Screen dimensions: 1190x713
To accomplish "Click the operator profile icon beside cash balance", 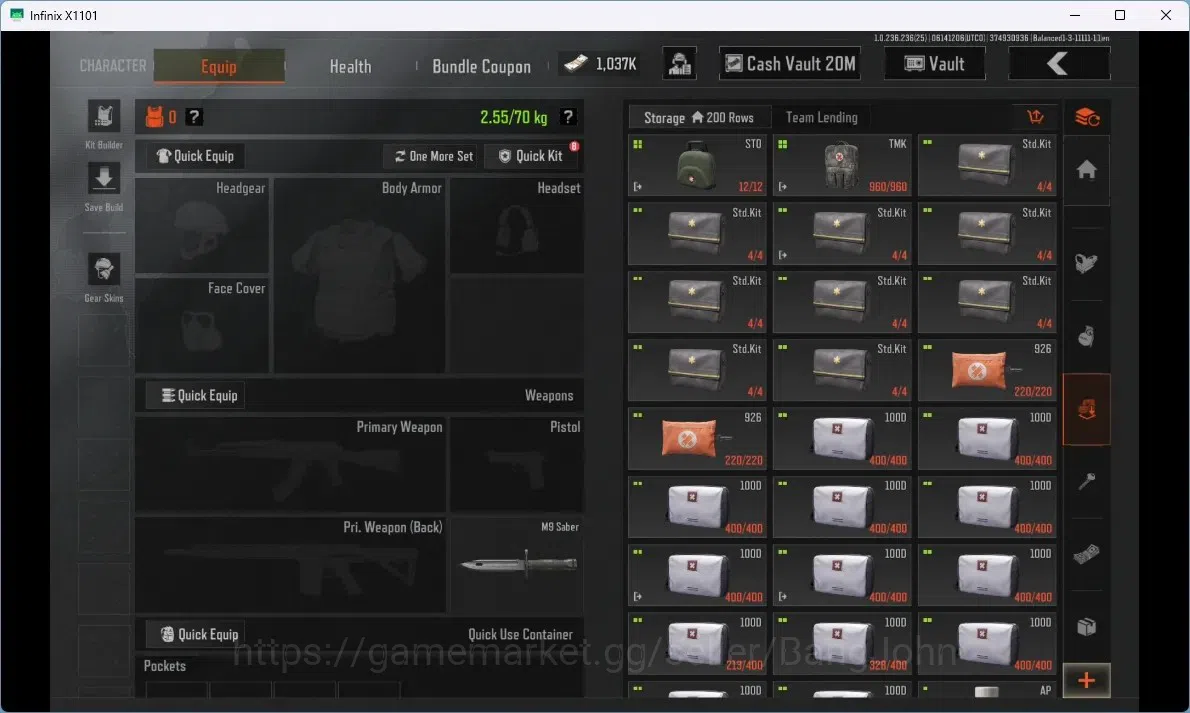I will pos(679,64).
